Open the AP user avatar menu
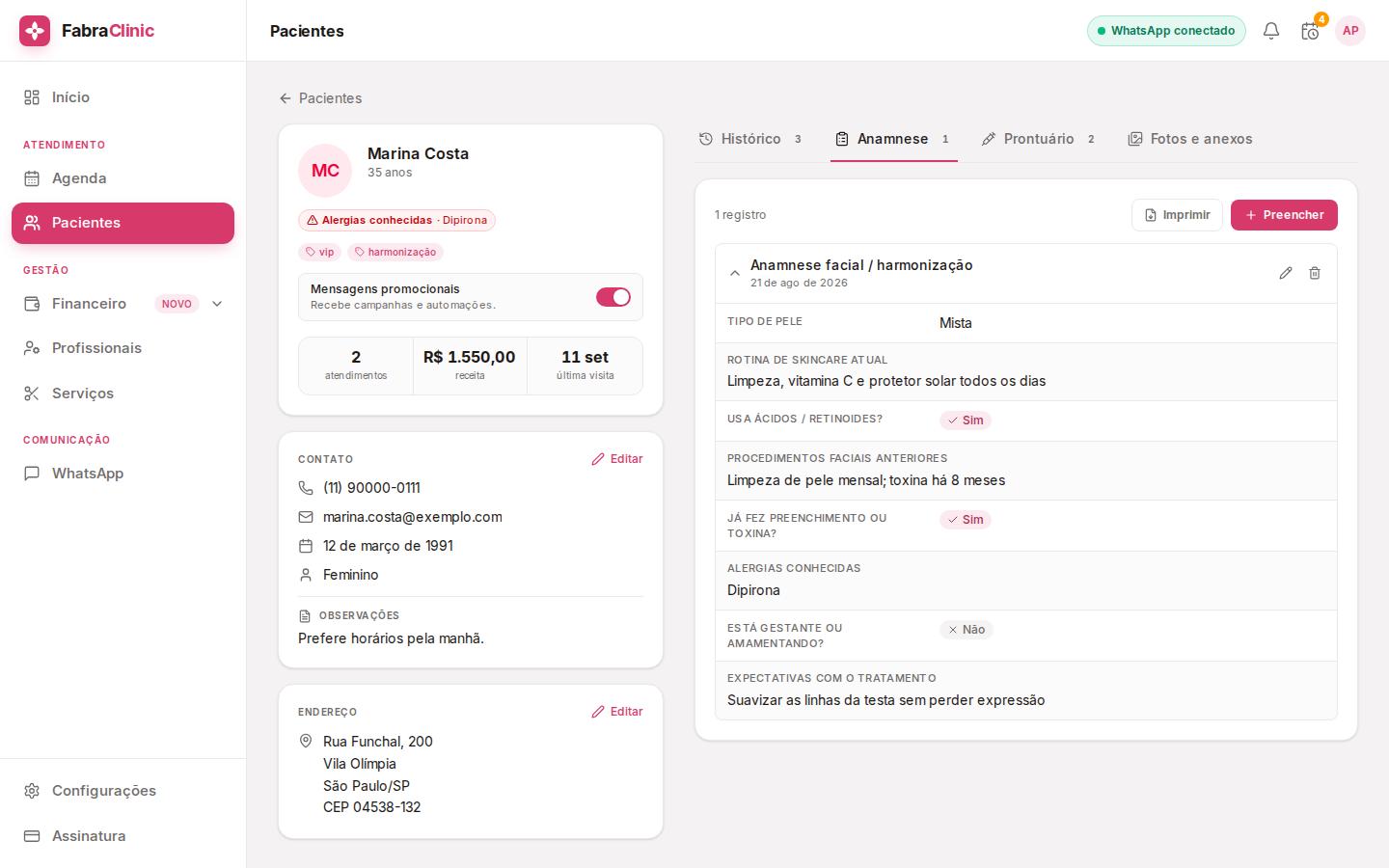Screen dimensions: 1389x868 [1350, 31]
